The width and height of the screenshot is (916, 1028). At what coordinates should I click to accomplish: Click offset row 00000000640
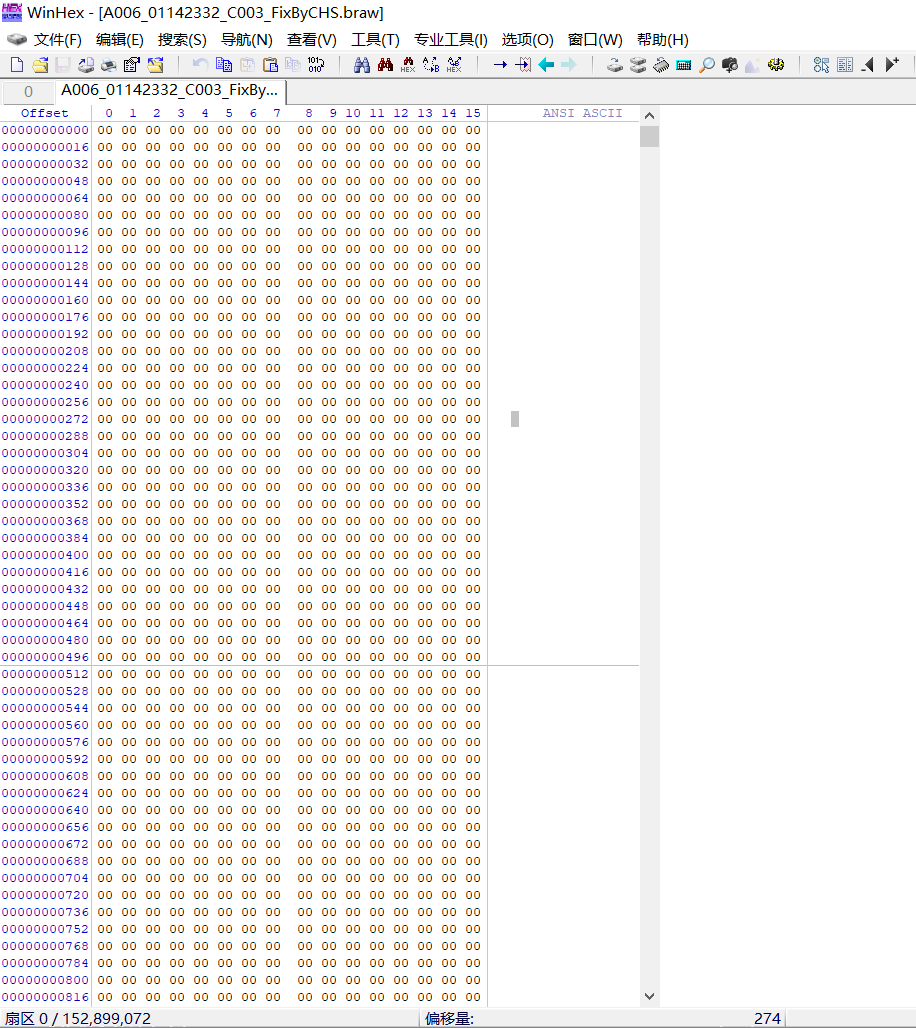tap(45, 810)
